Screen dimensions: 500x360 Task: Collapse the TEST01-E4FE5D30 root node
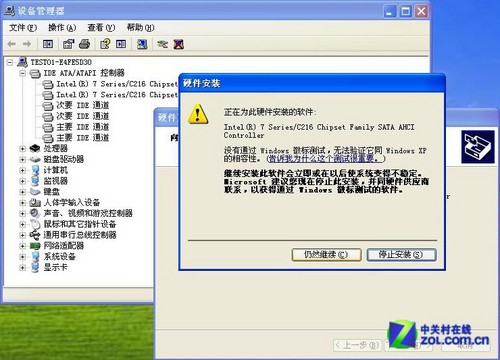tap(10, 62)
